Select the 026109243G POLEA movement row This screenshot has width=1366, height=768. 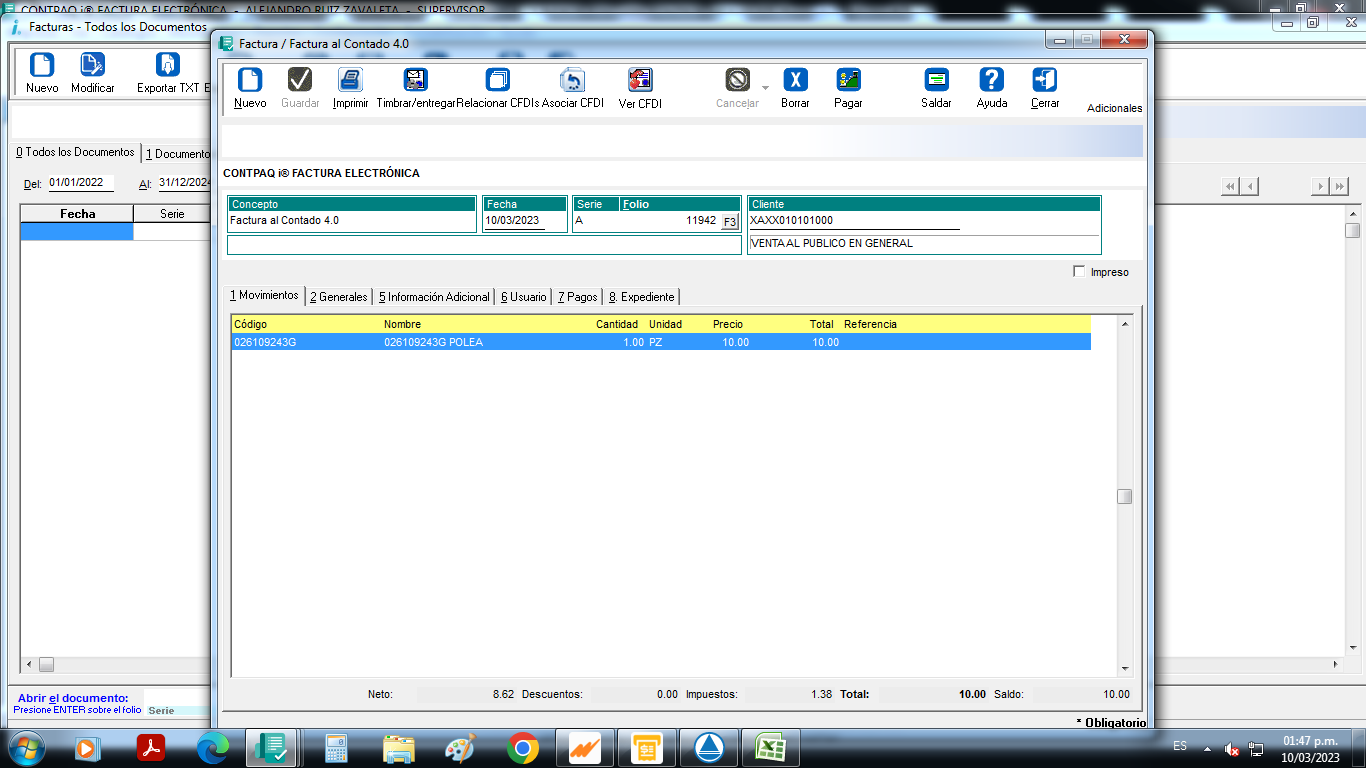point(660,342)
